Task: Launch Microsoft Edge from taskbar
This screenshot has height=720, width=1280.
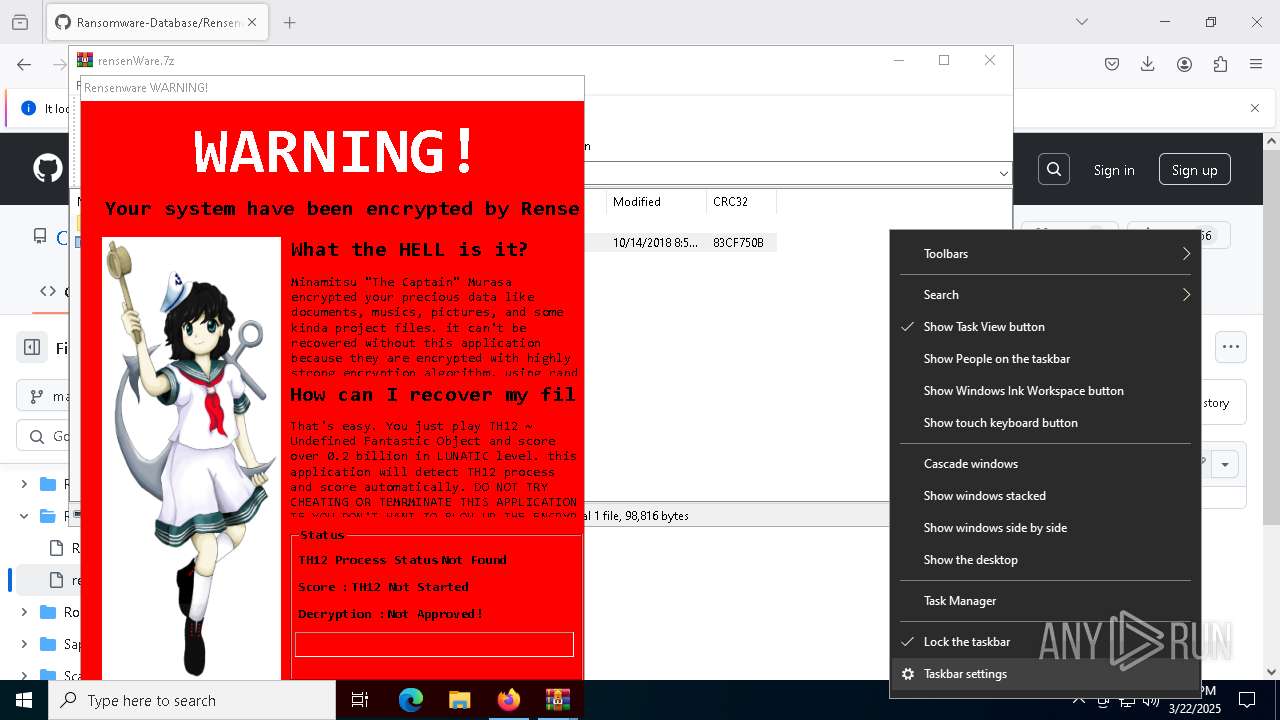Action: coord(411,700)
